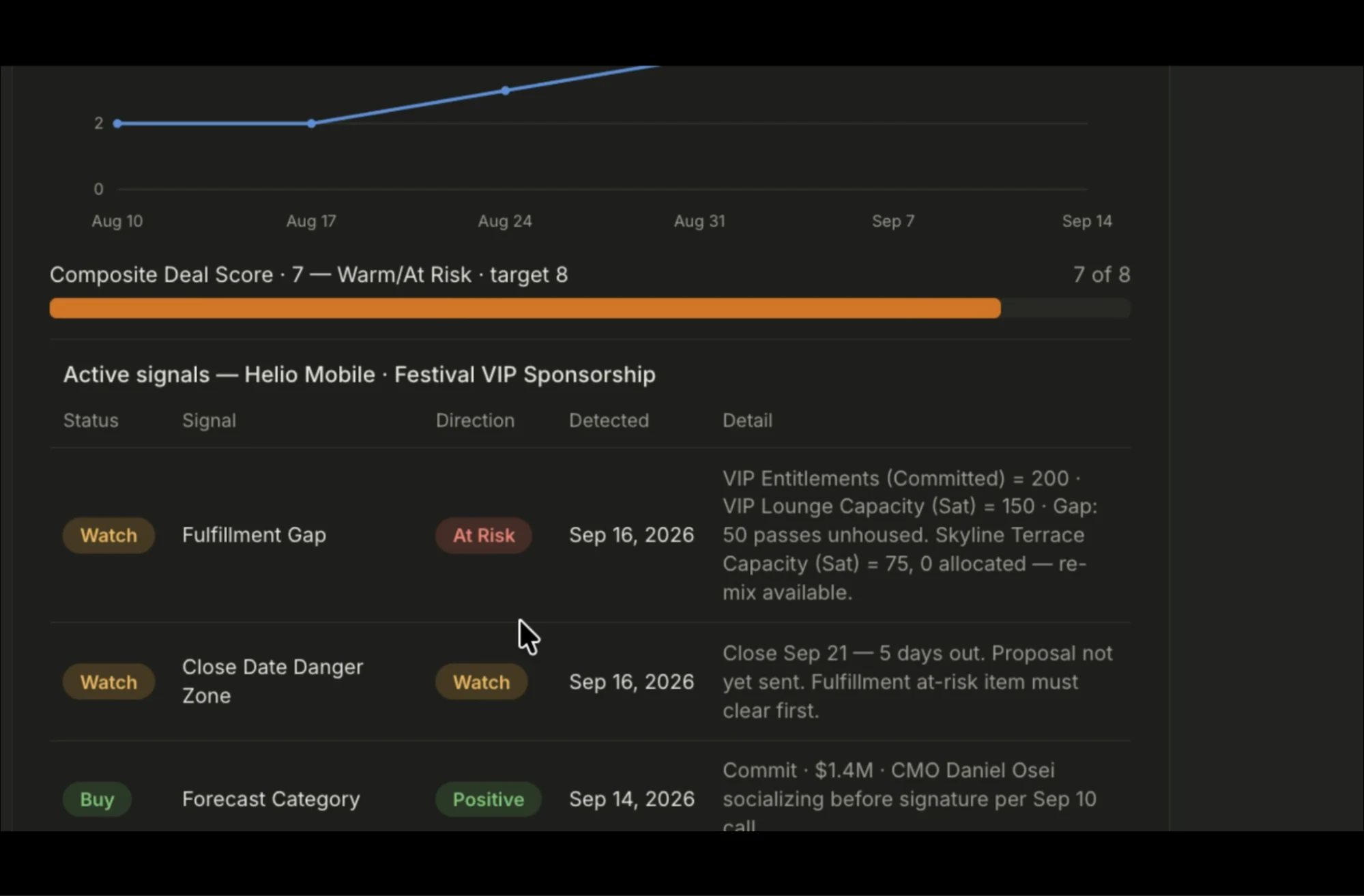
Task: Select the Aug 24 data point on chart
Action: 505,91
